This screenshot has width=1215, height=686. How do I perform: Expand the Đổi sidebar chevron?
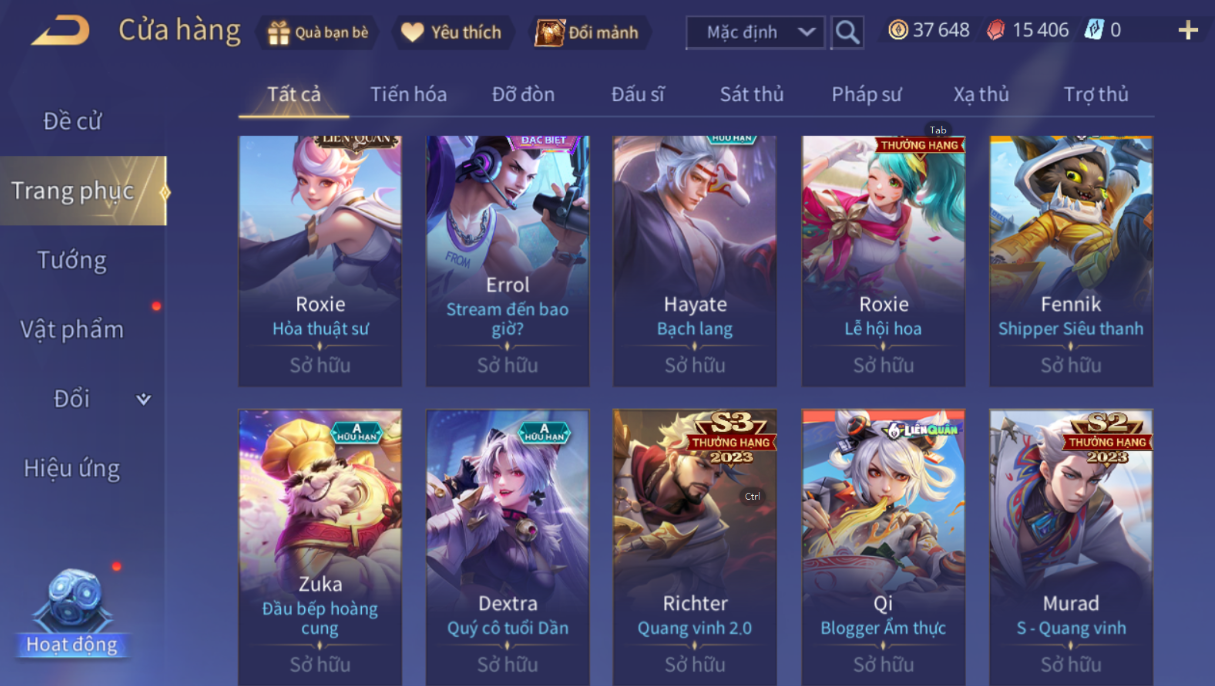tap(143, 399)
